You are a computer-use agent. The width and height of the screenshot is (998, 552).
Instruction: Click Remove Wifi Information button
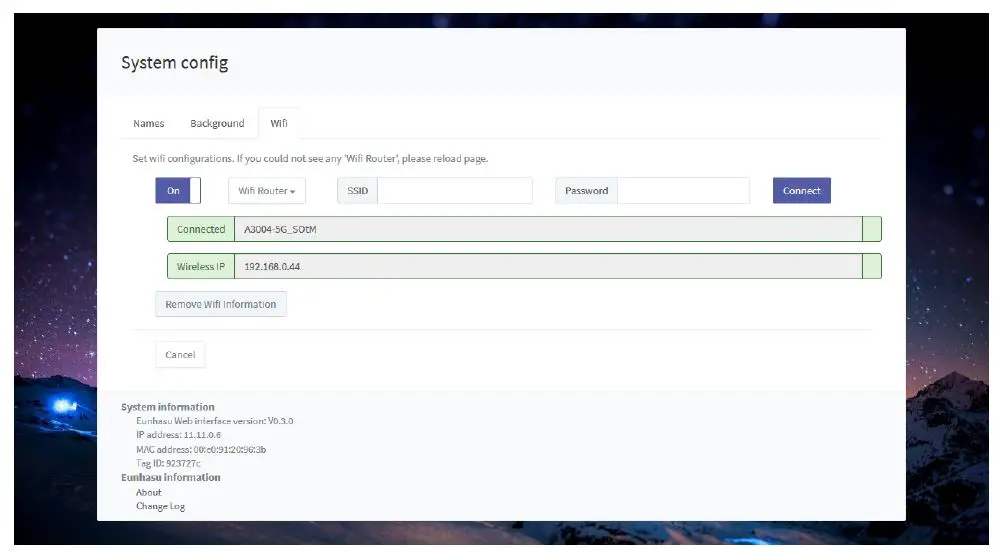point(221,304)
